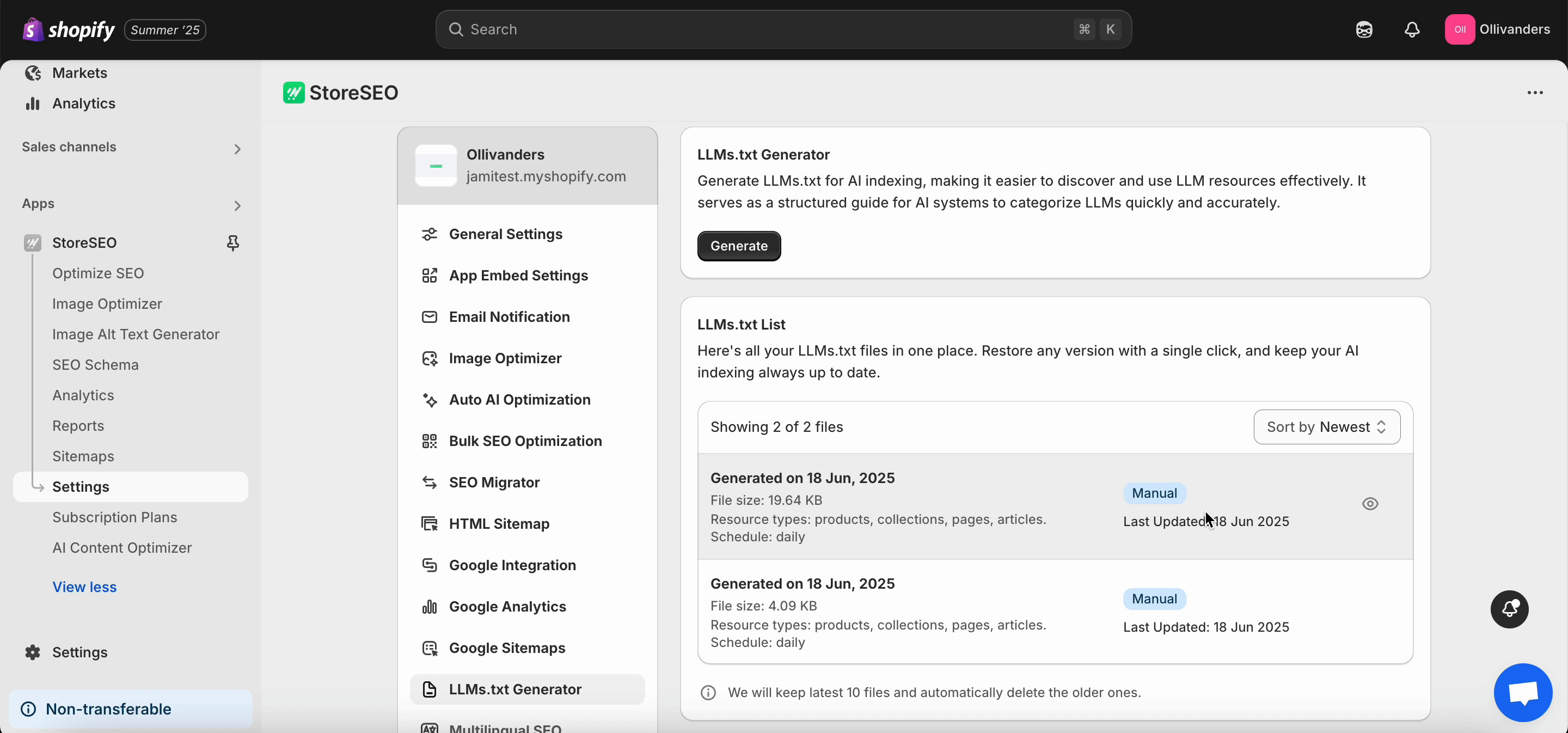
Task: Preview the 19.64 KB file with eye icon
Action: coord(1370,504)
